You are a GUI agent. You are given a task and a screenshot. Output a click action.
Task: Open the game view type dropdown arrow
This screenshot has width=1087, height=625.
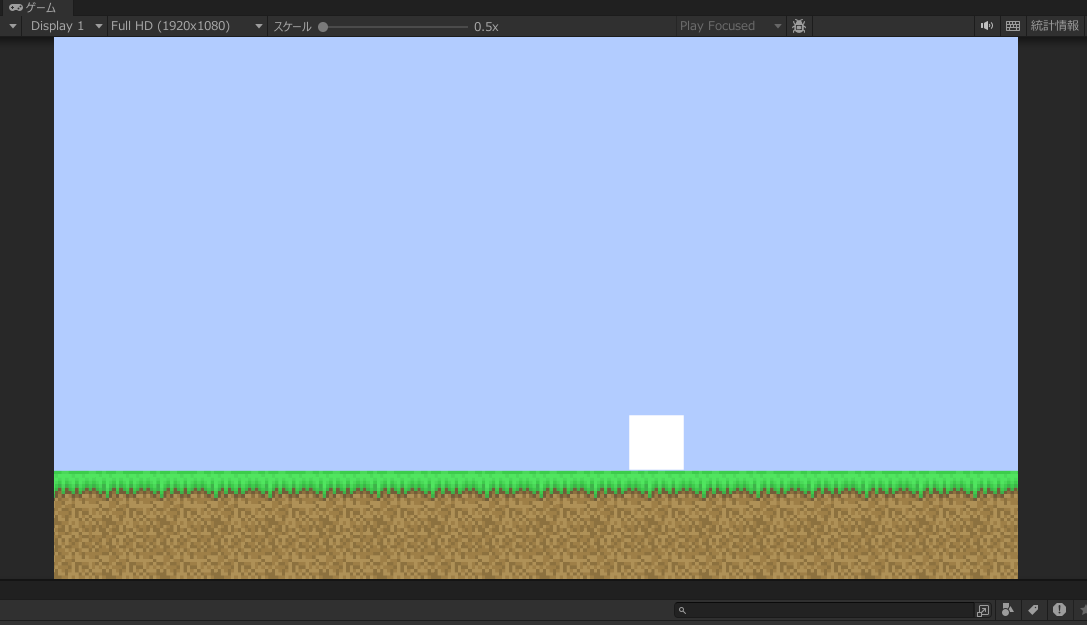pyautogui.click(x=12, y=26)
